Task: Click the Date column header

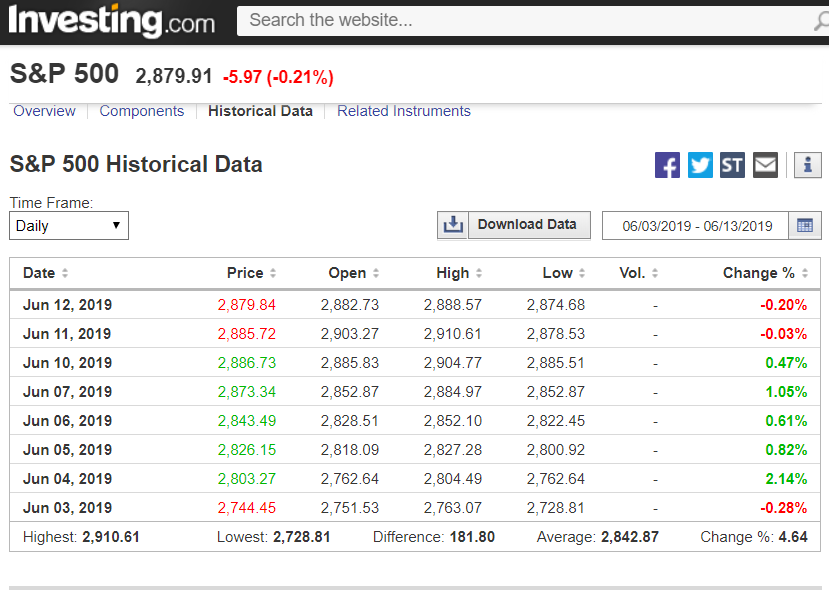Action: (x=39, y=273)
